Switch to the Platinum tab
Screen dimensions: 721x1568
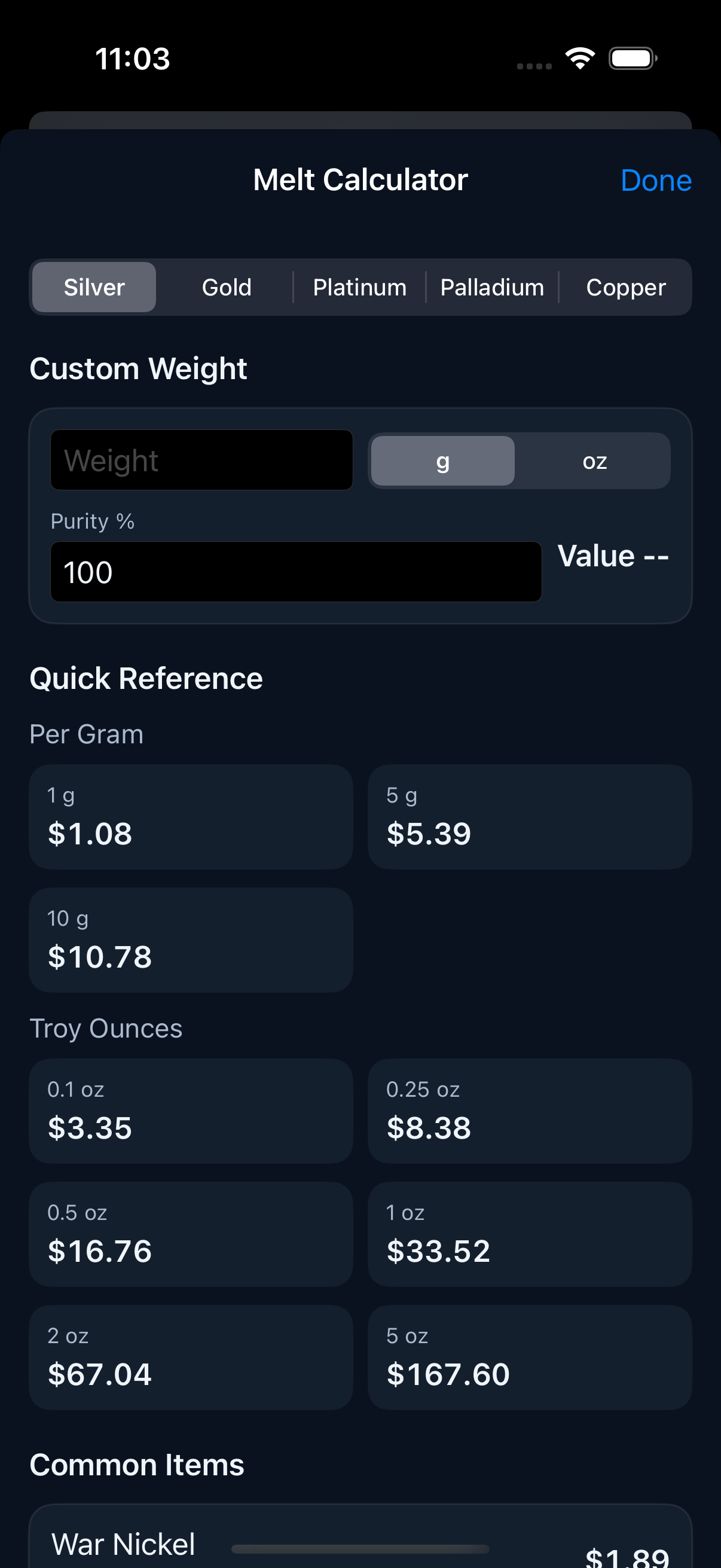359,286
